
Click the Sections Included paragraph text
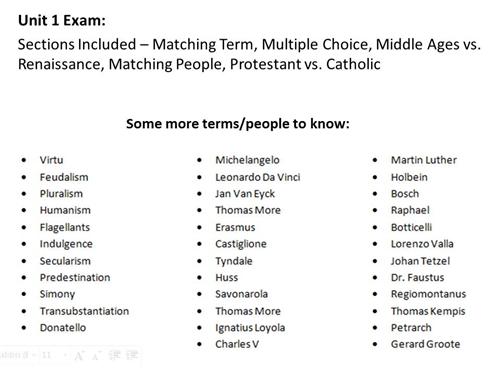(x=249, y=54)
